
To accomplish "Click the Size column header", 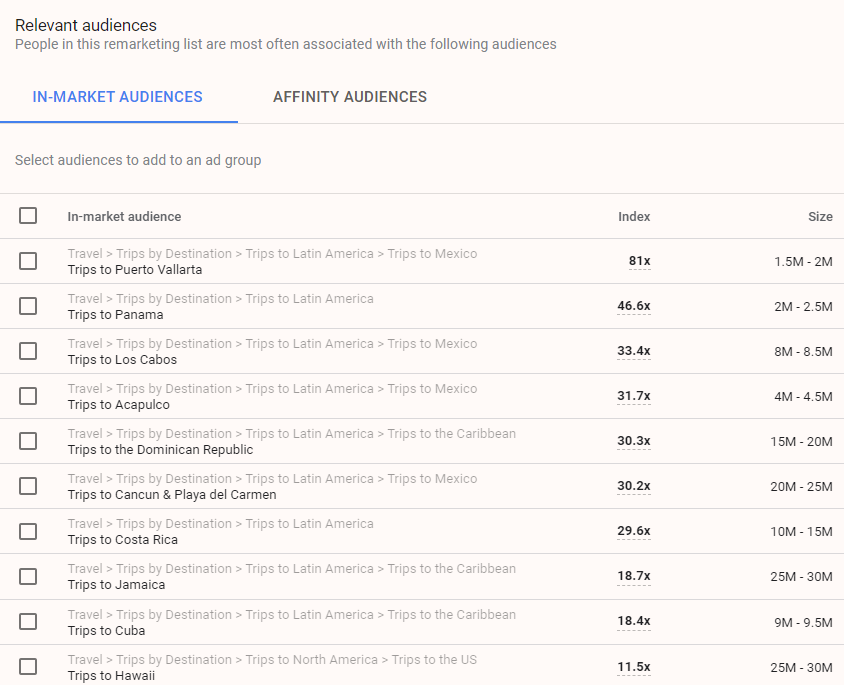I will [x=820, y=216].
